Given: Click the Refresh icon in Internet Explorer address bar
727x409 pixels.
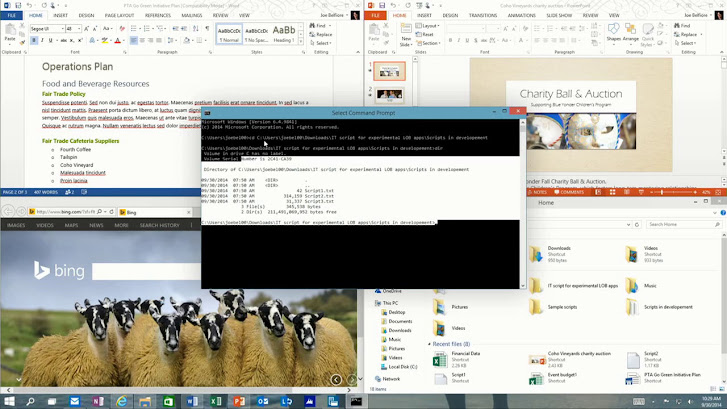Looking at the screenshot, I should [111, 212].
